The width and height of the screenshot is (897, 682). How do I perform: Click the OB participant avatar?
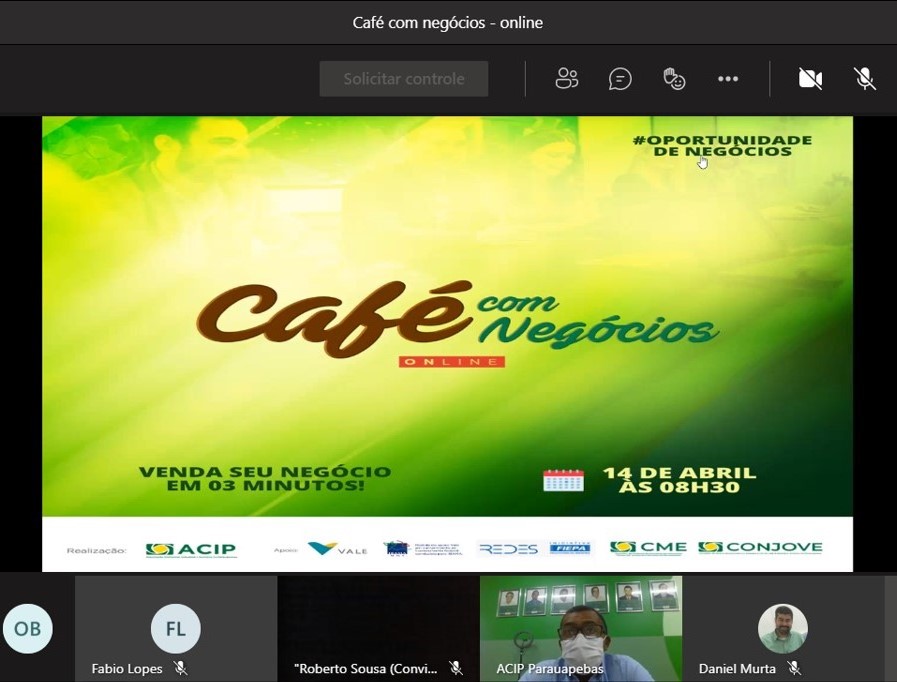(x=28, y=629)
